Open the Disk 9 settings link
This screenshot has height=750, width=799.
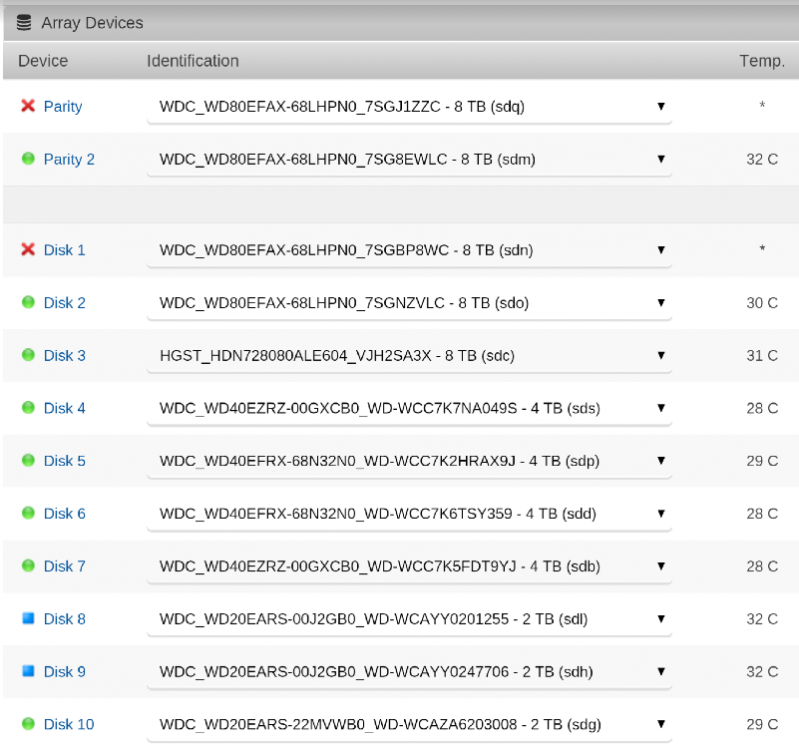(x=64, y=672)
